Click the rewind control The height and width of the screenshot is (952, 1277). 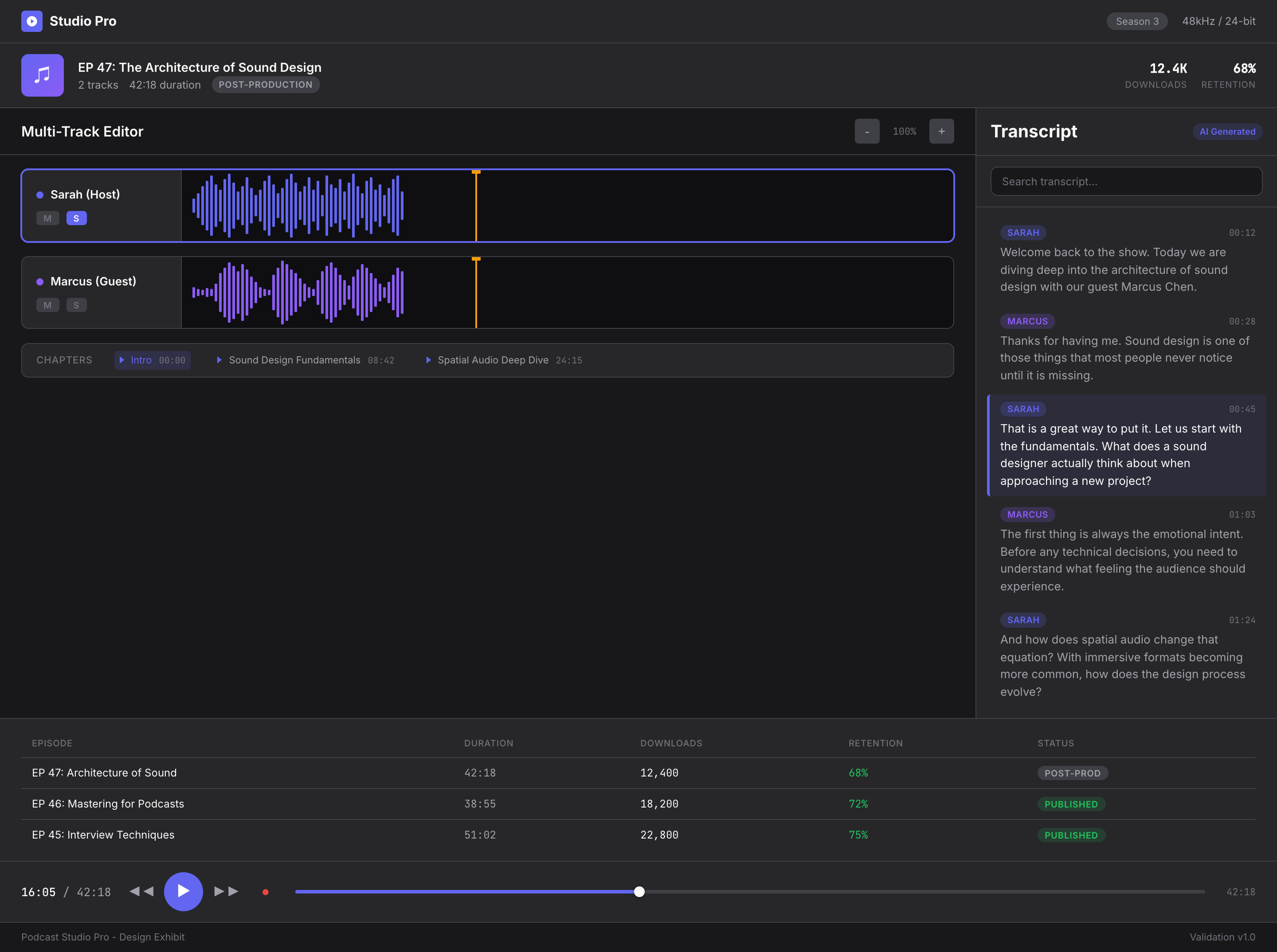pos(141,891)
